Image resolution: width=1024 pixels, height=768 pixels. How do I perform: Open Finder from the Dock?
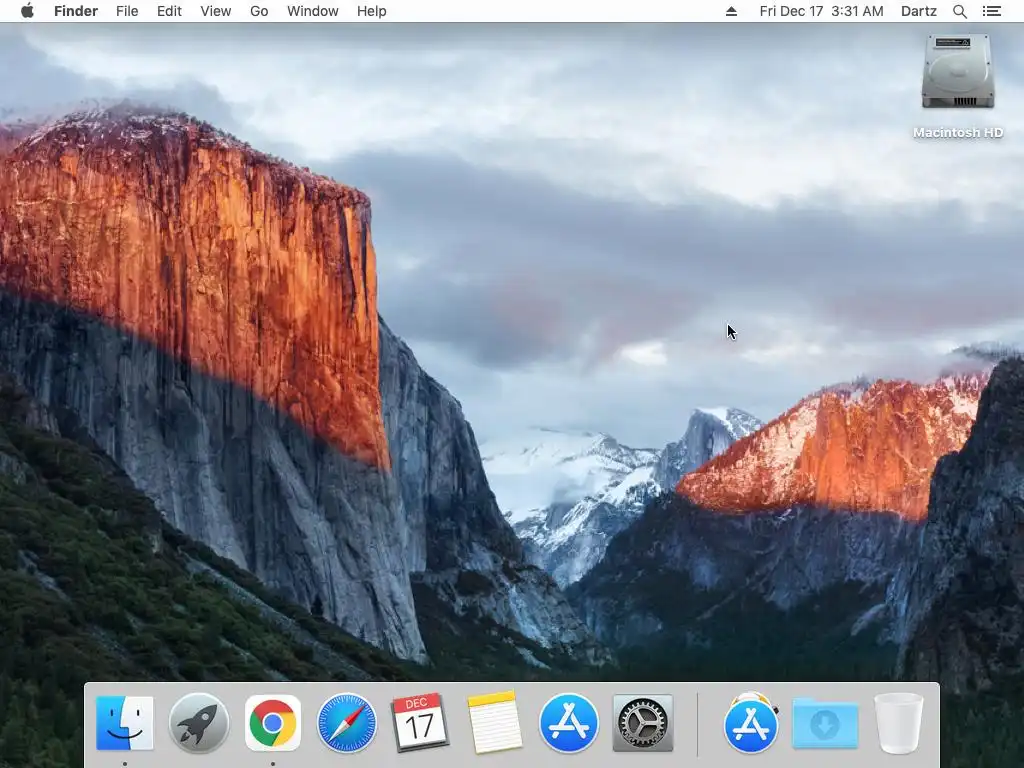pyautogui.click(x=125, y=723)
